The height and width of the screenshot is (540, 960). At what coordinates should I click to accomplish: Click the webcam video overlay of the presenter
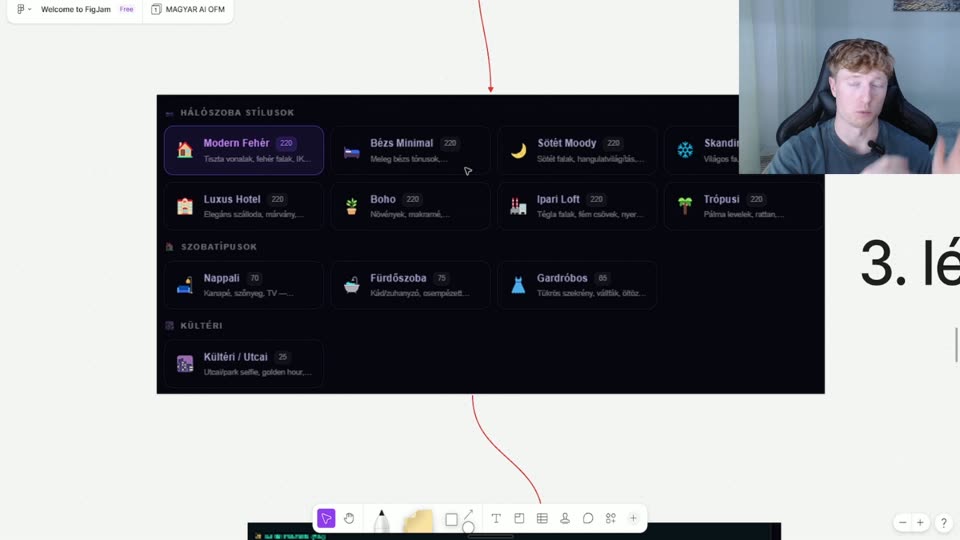pyautogui.click(x=849, y=87)
